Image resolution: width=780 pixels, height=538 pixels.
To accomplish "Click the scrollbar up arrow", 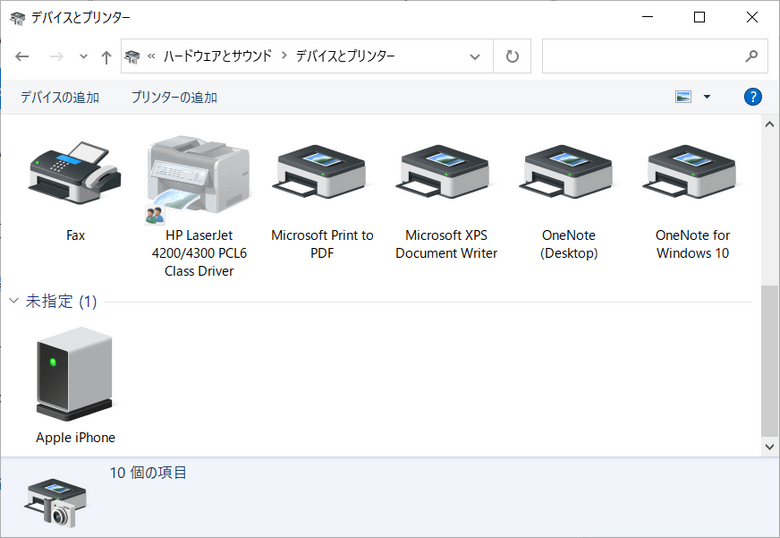I will [769, 124].
